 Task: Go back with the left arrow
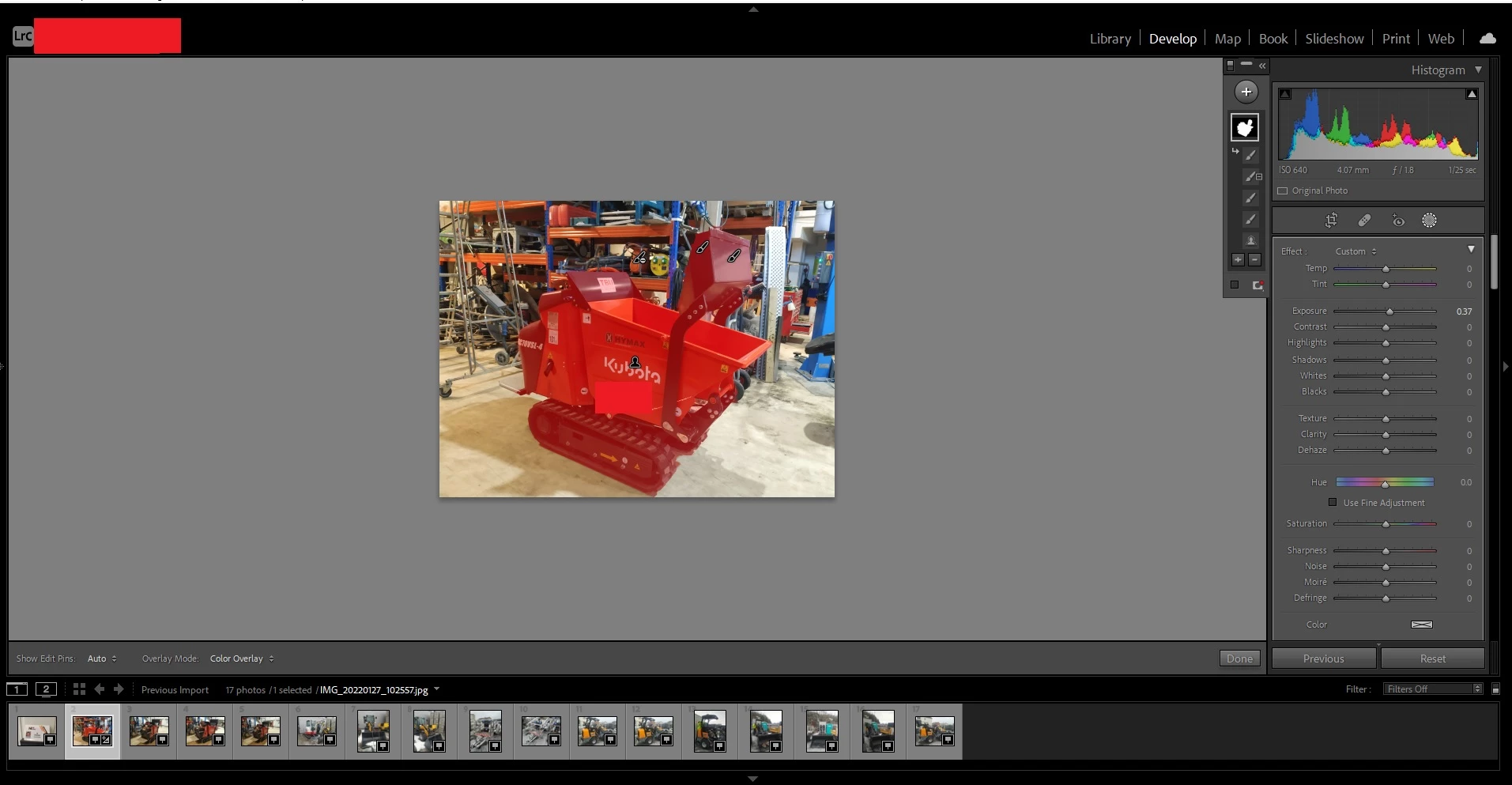pos(100,689)
